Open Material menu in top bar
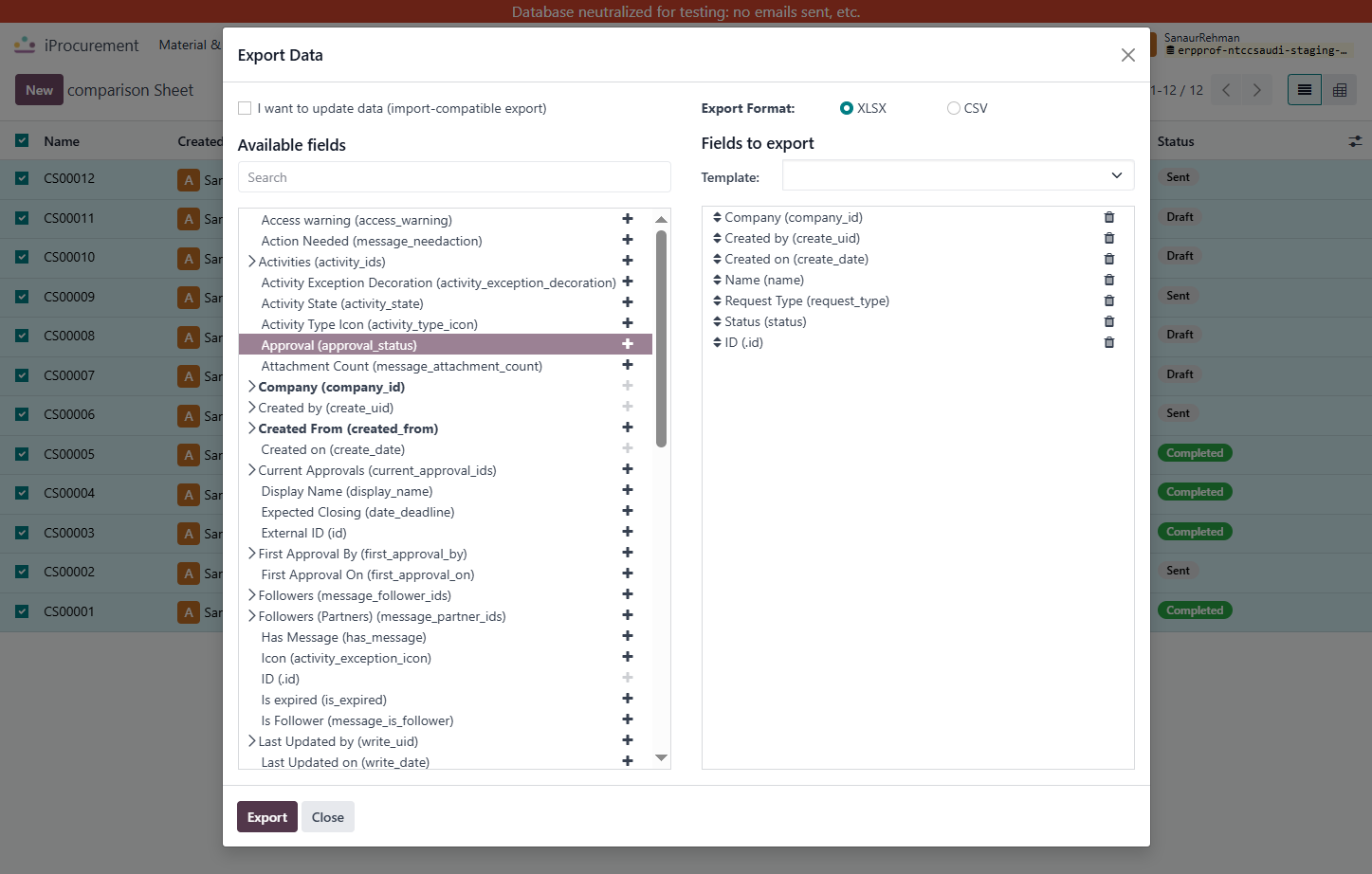The image size is (1372, 874). (190, 45)
